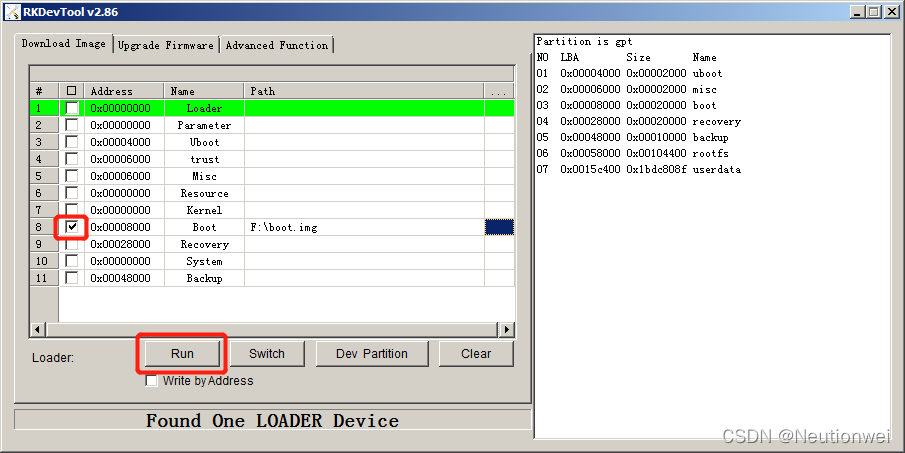
Task: Click the uboot partition log line
Action: point(629,73)
